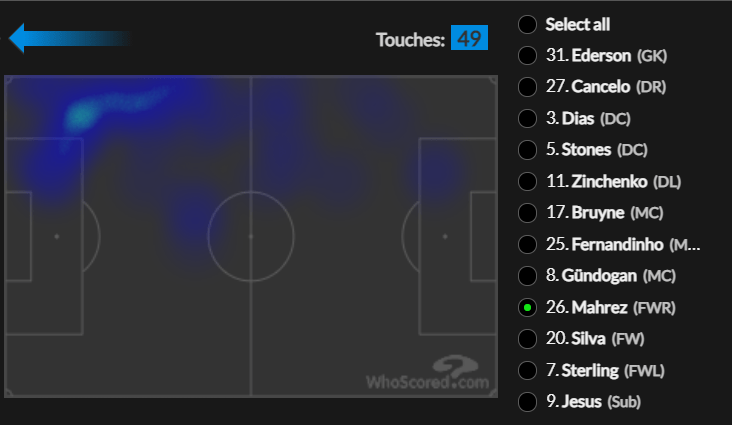732x425 pixels.
Task: Show heatmap for Bruyne (MC)
Action: click(x=528, y=213)
